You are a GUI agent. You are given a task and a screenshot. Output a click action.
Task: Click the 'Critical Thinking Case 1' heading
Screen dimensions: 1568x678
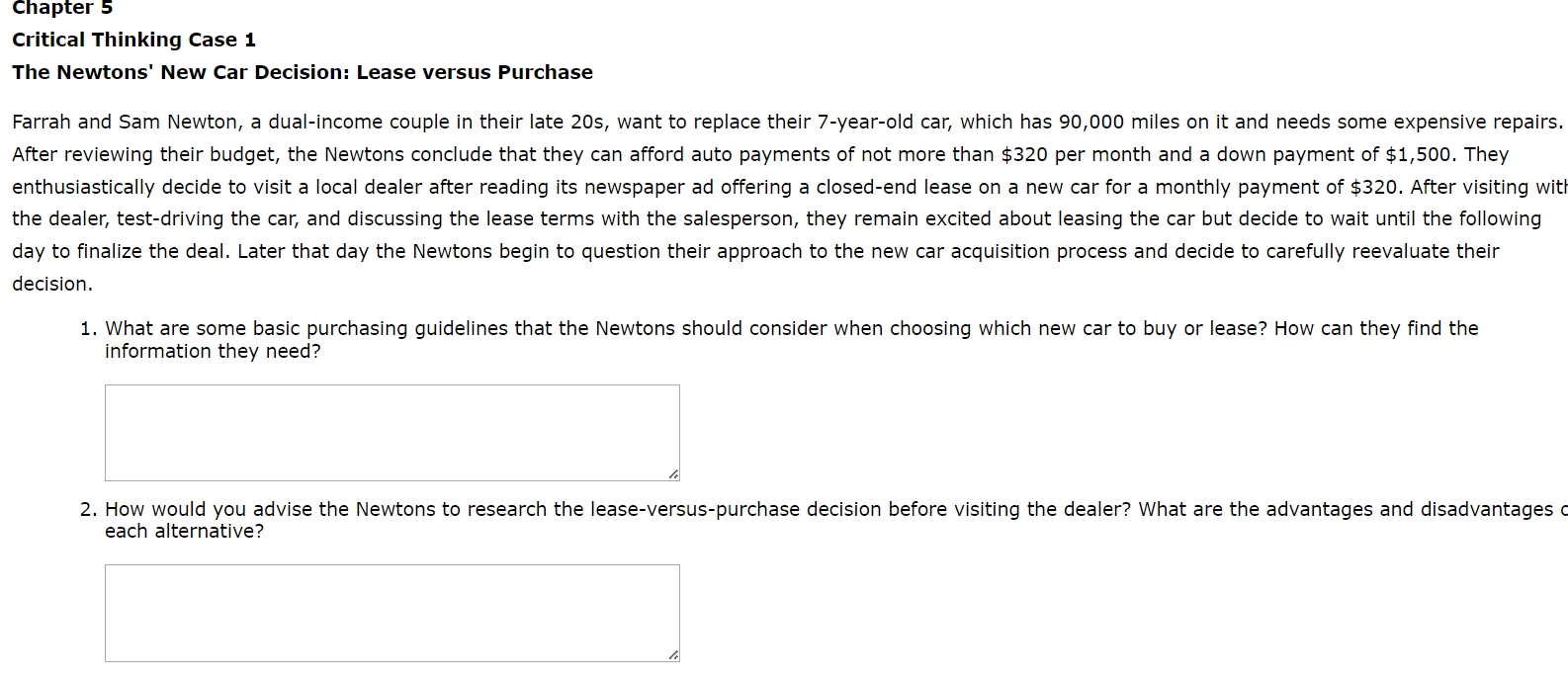132,40
